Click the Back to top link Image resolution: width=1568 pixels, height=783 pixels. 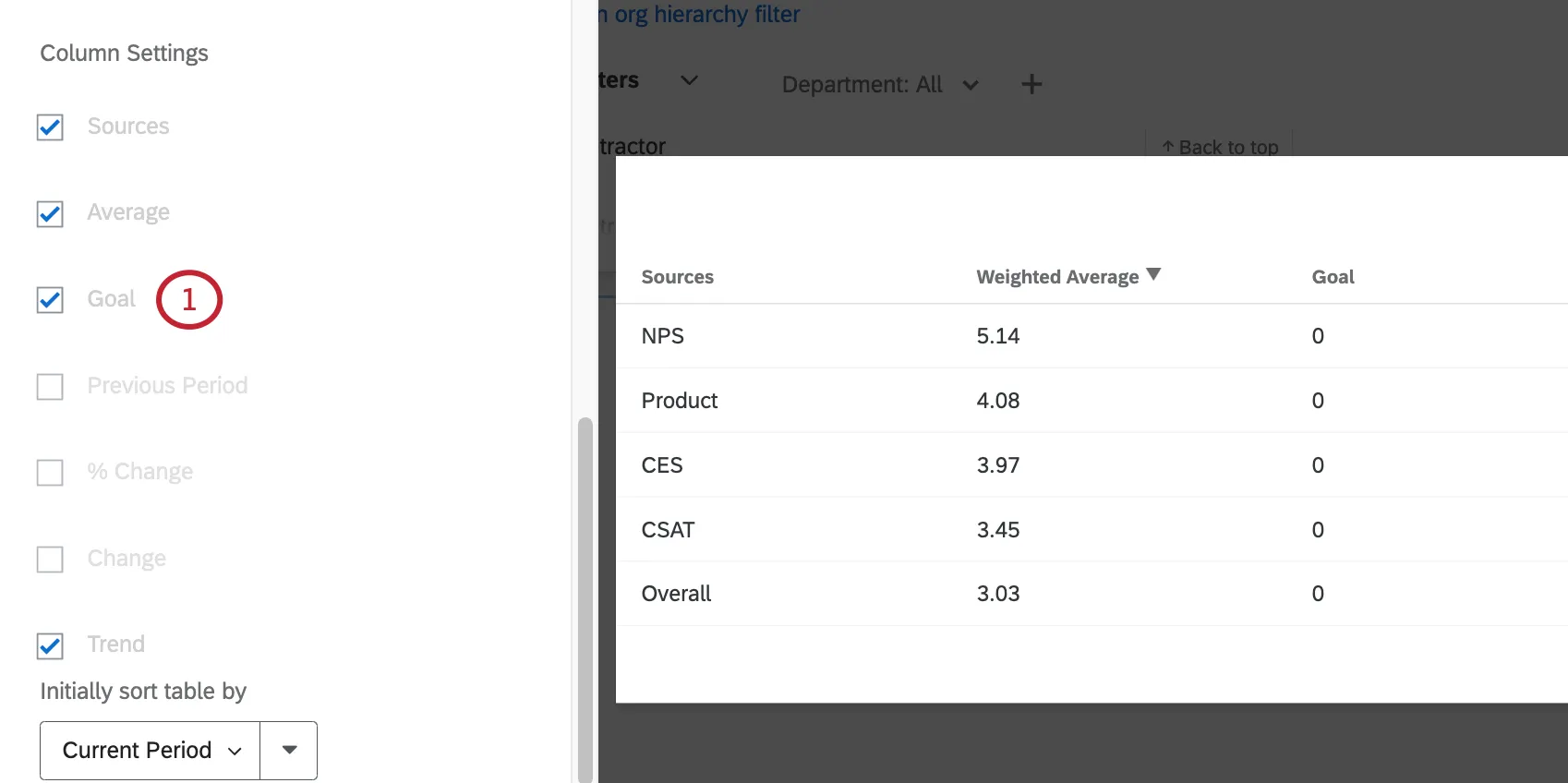pos(1228,147)
